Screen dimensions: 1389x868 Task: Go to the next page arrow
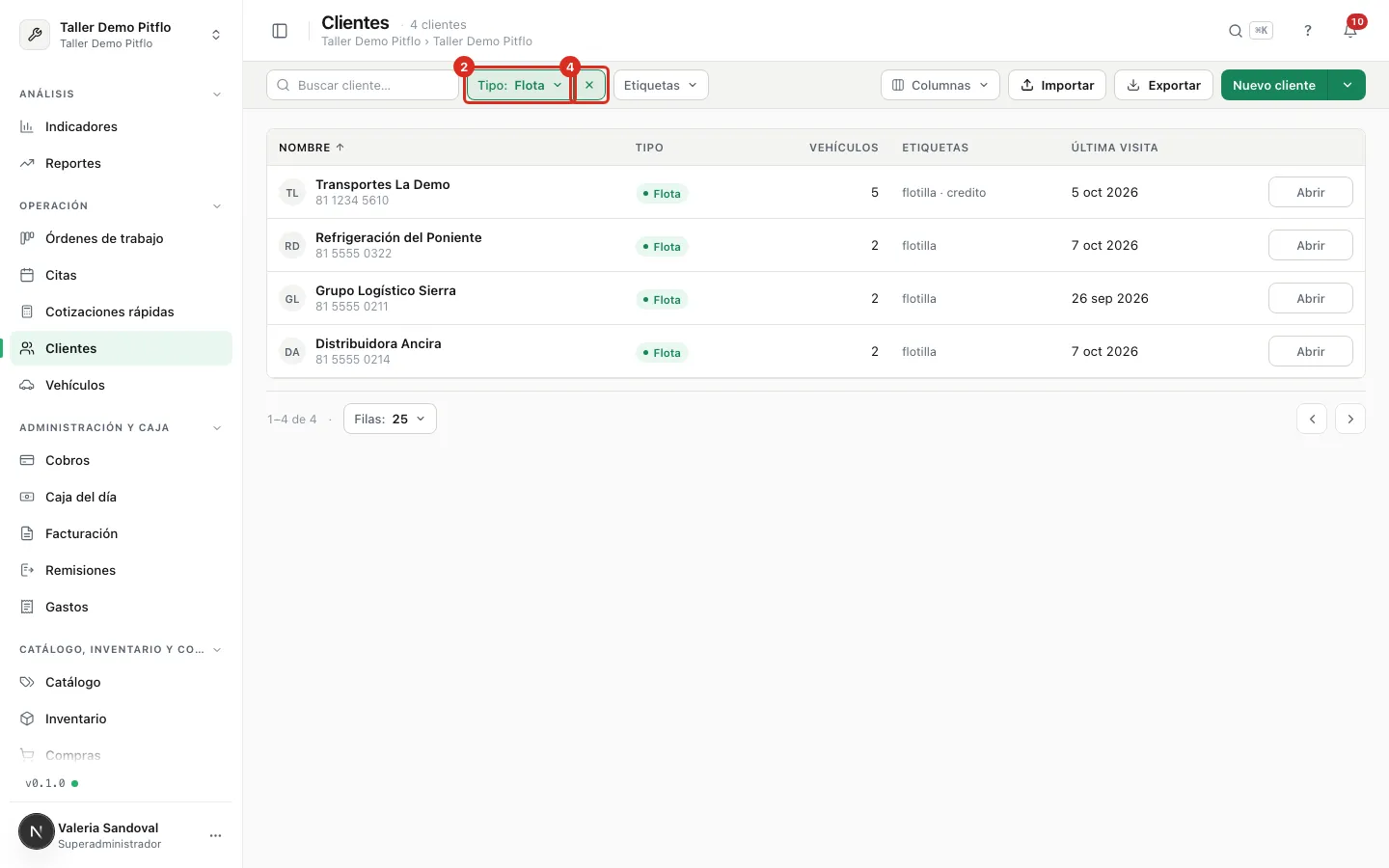click(1350, 419)
